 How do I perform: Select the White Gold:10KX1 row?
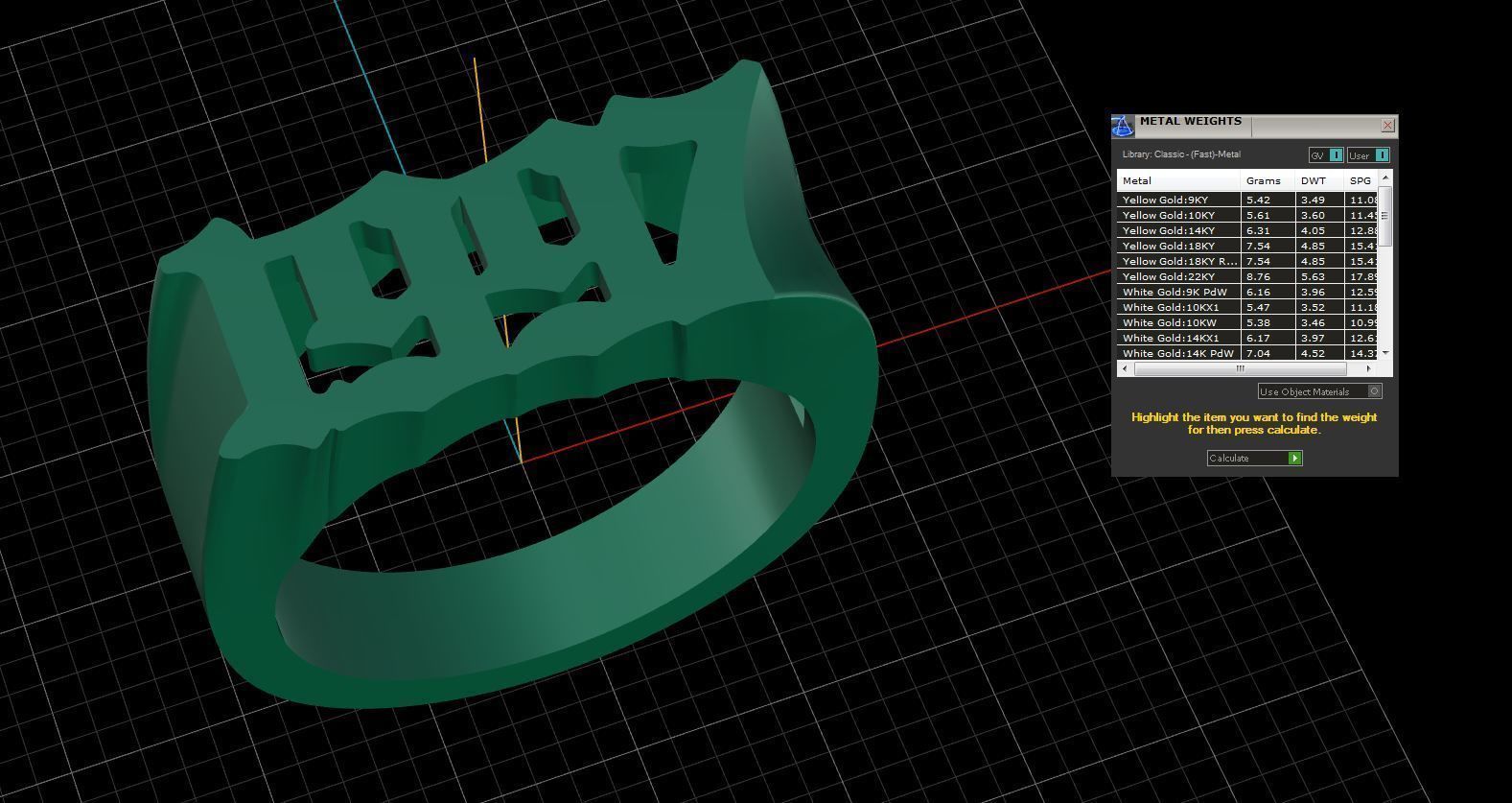tap(1248, 307)
